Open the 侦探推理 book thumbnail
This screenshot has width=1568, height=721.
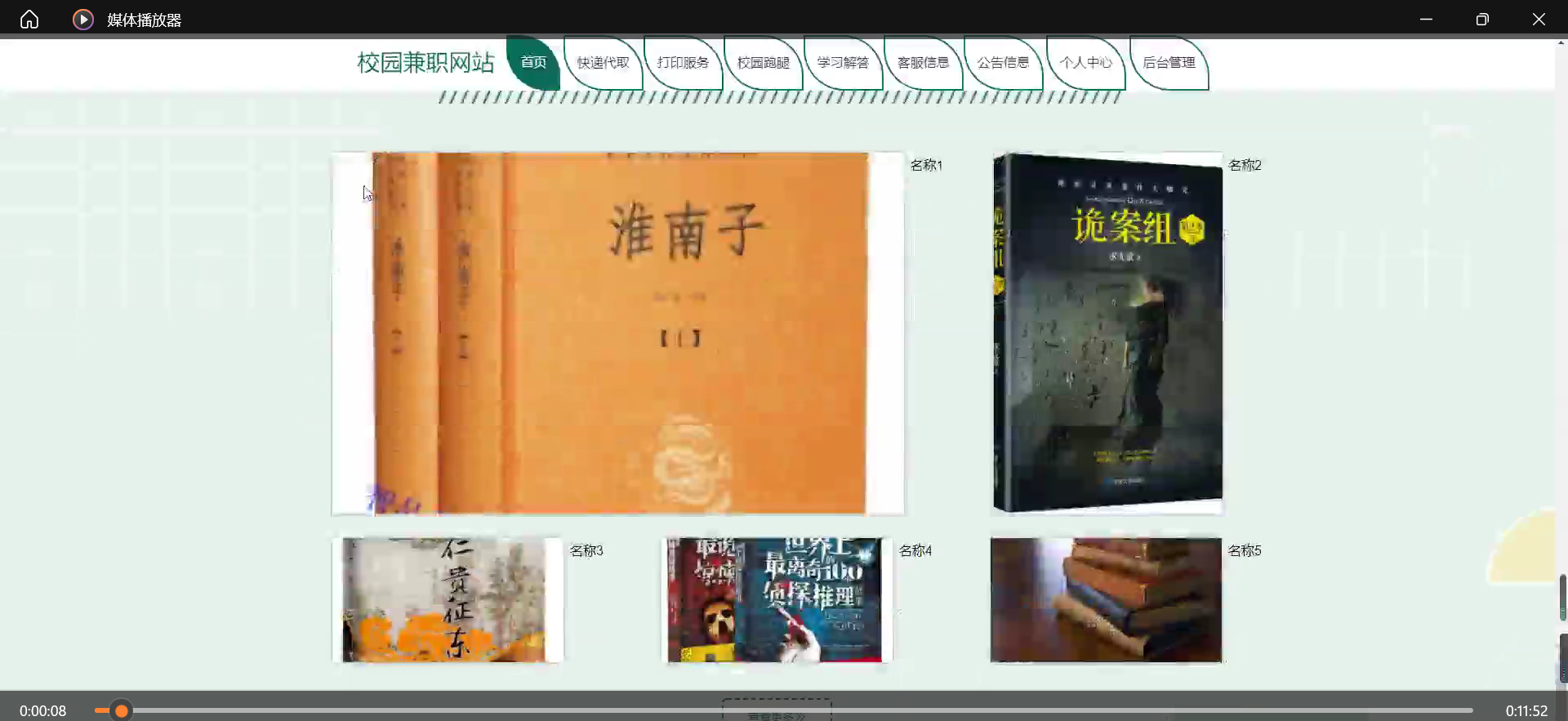tap(777, 599)
